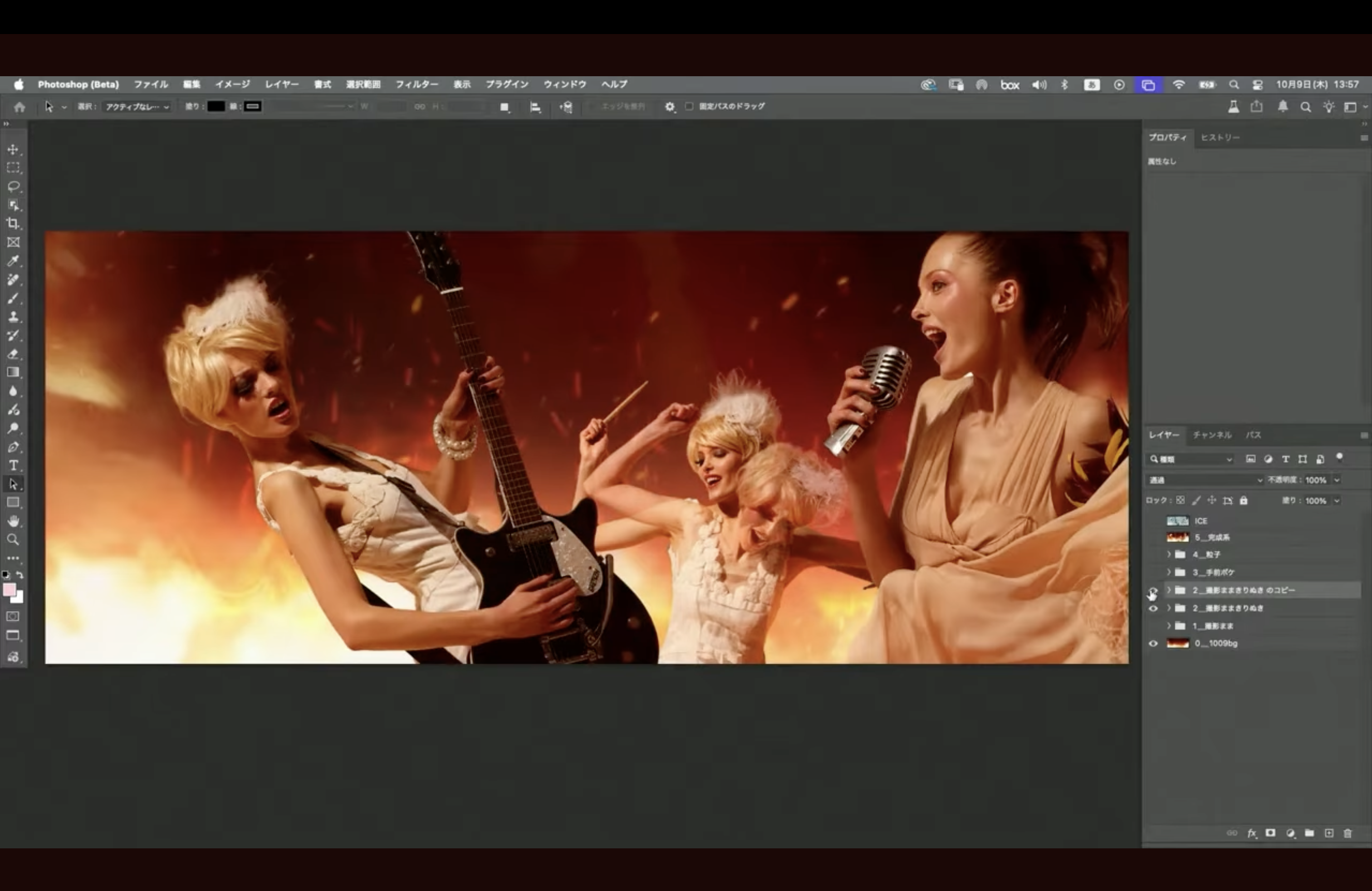Click the pink foreground color swatch
The image size is (1372, 891).
tap(9, 590)
